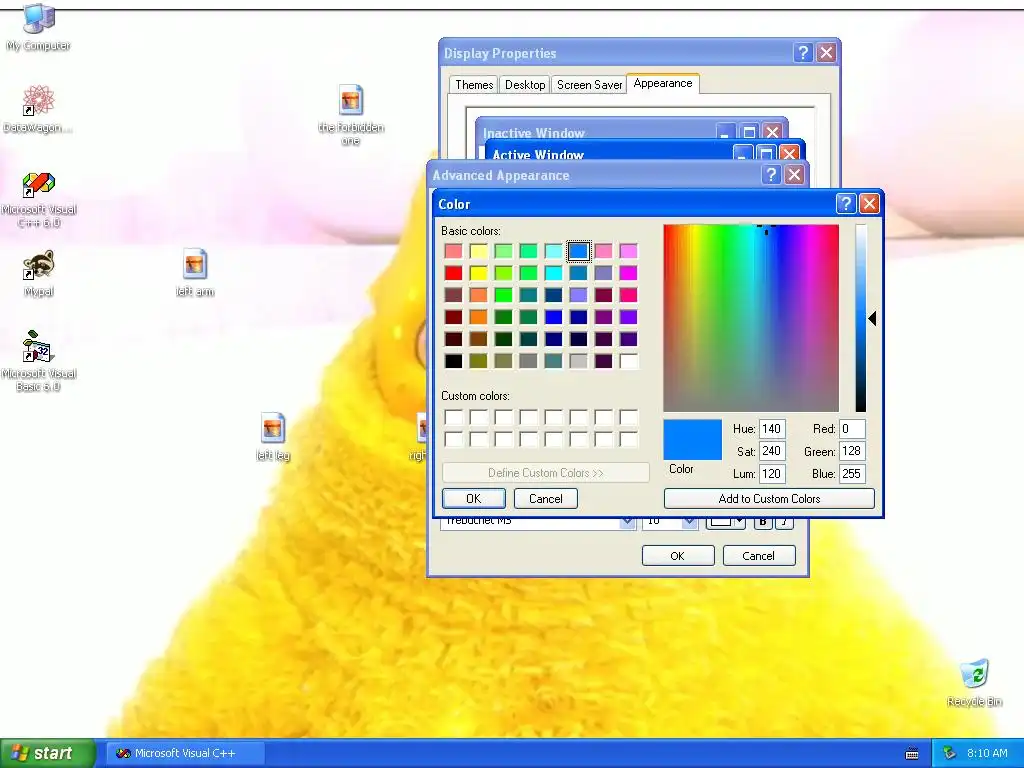Click Add to Custom Colors button
This screenshot has width=1024, height=768.
[769, 498]
